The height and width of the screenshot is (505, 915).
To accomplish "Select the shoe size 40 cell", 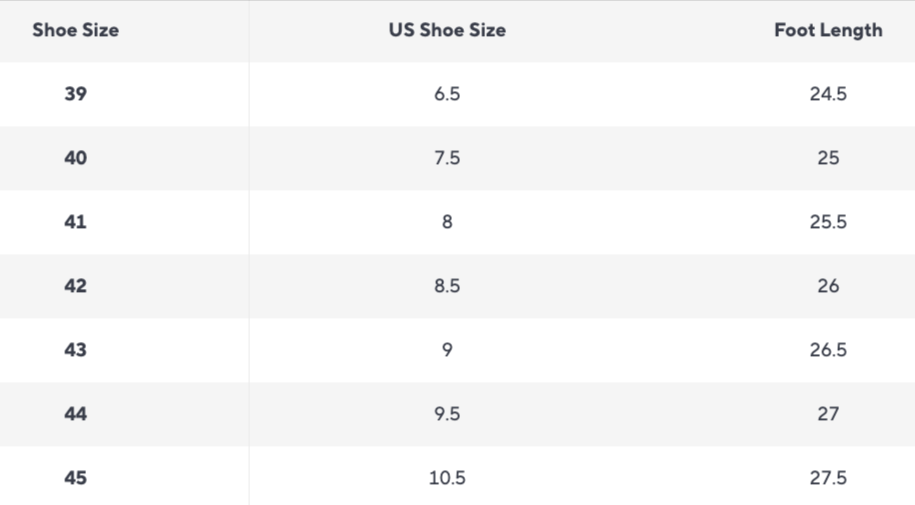I will click(75, 158).
